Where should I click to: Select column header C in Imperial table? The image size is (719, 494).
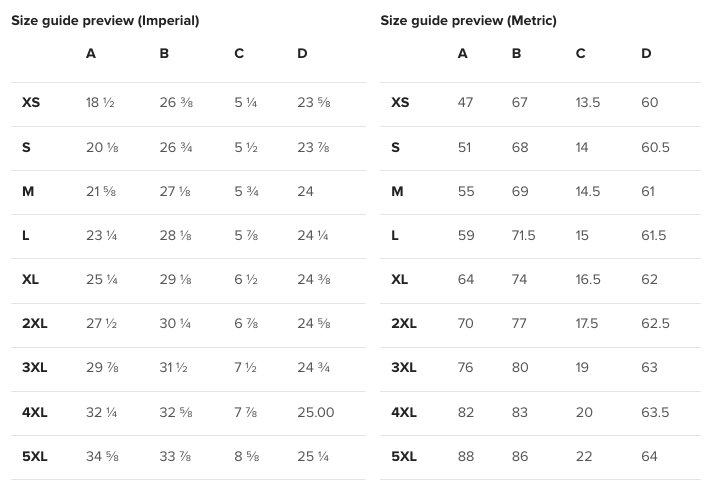[239, 54]
